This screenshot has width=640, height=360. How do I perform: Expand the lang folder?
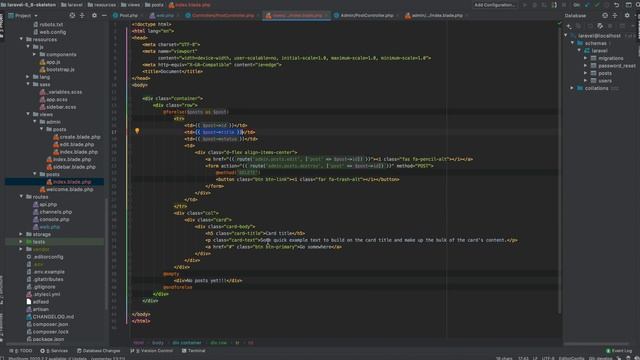click(28, 77)
